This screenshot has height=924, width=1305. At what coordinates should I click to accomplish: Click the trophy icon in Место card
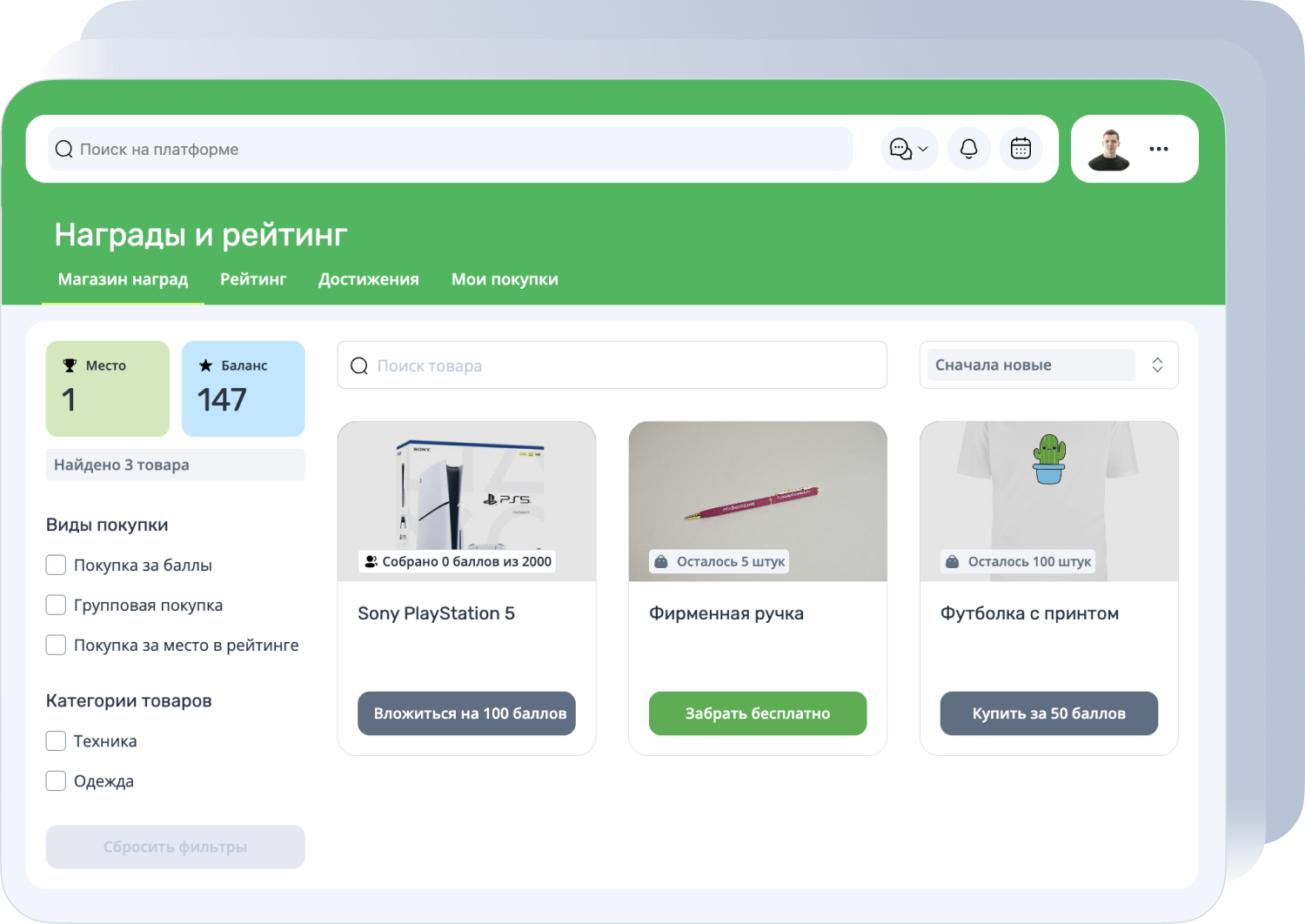70,365
